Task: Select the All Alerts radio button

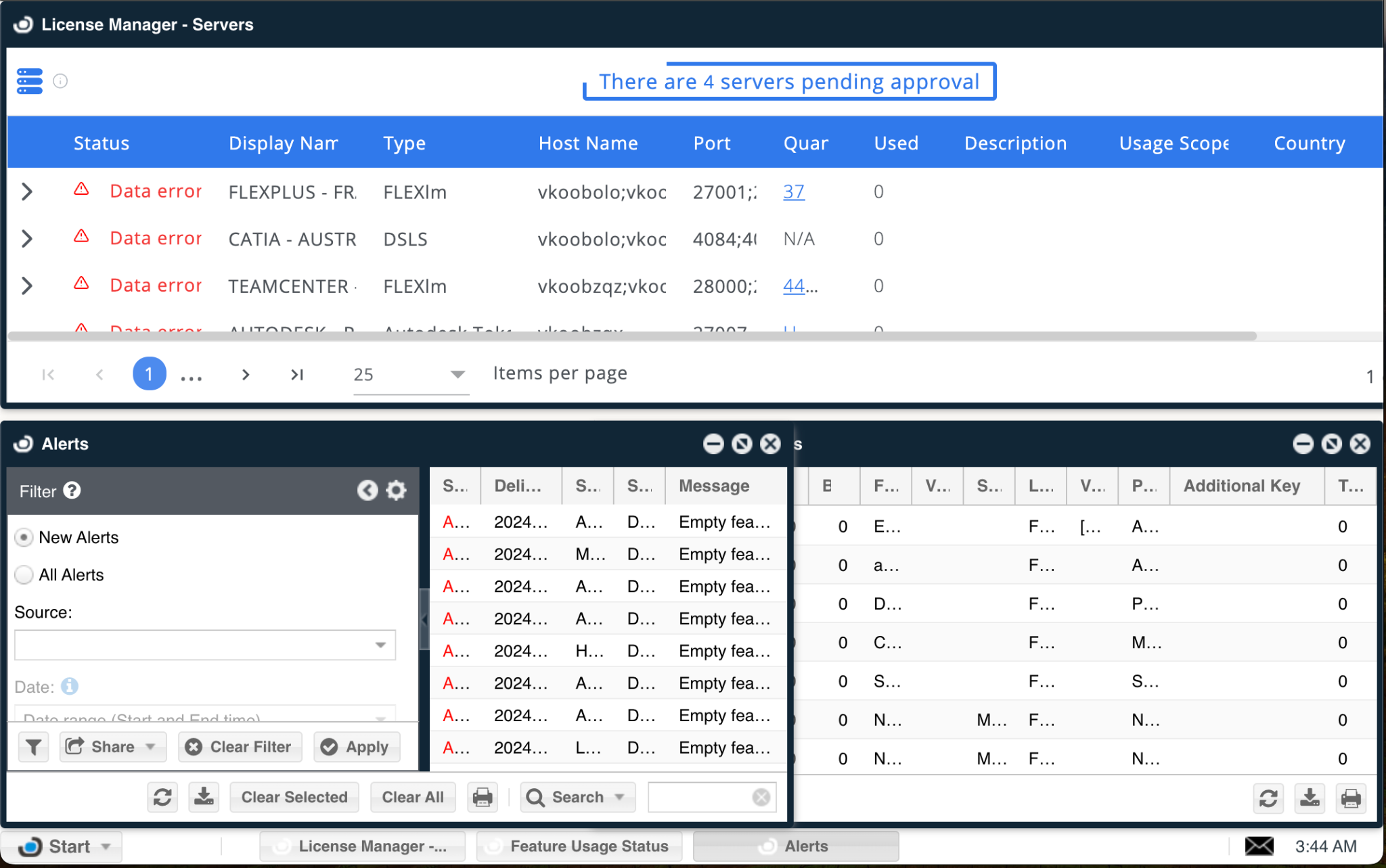Action: coord(24,575)
